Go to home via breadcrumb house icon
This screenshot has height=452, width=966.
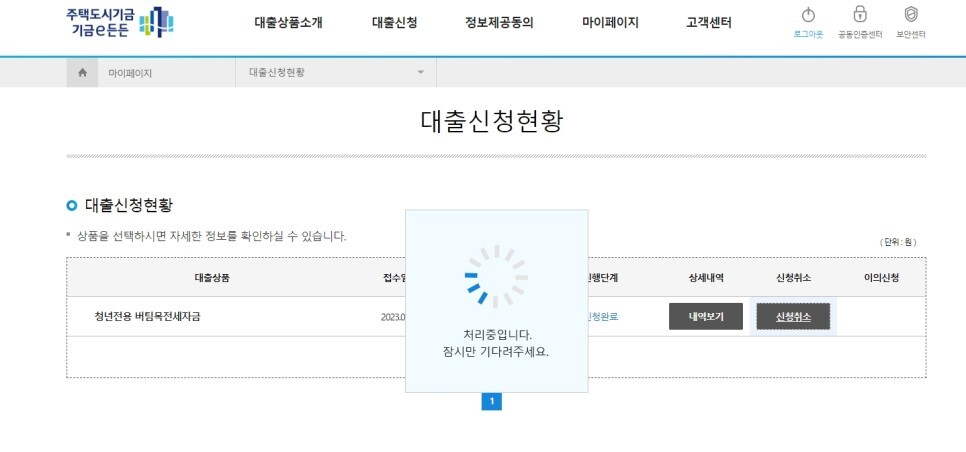tap(83, 73)
